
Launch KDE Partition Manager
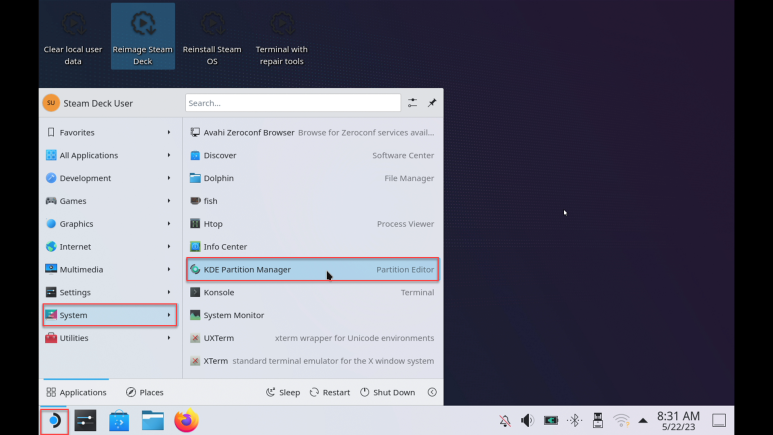pyautogui.click(x=313, y=269)
